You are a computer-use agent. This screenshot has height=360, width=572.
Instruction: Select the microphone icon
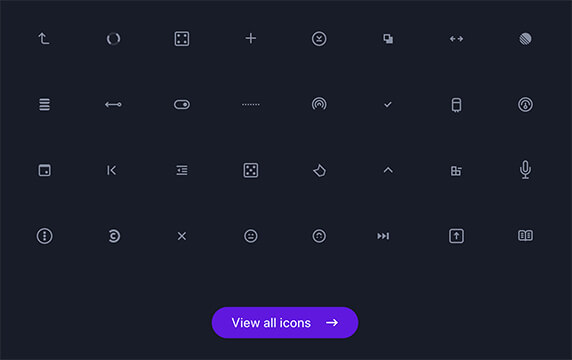[525, 170]
